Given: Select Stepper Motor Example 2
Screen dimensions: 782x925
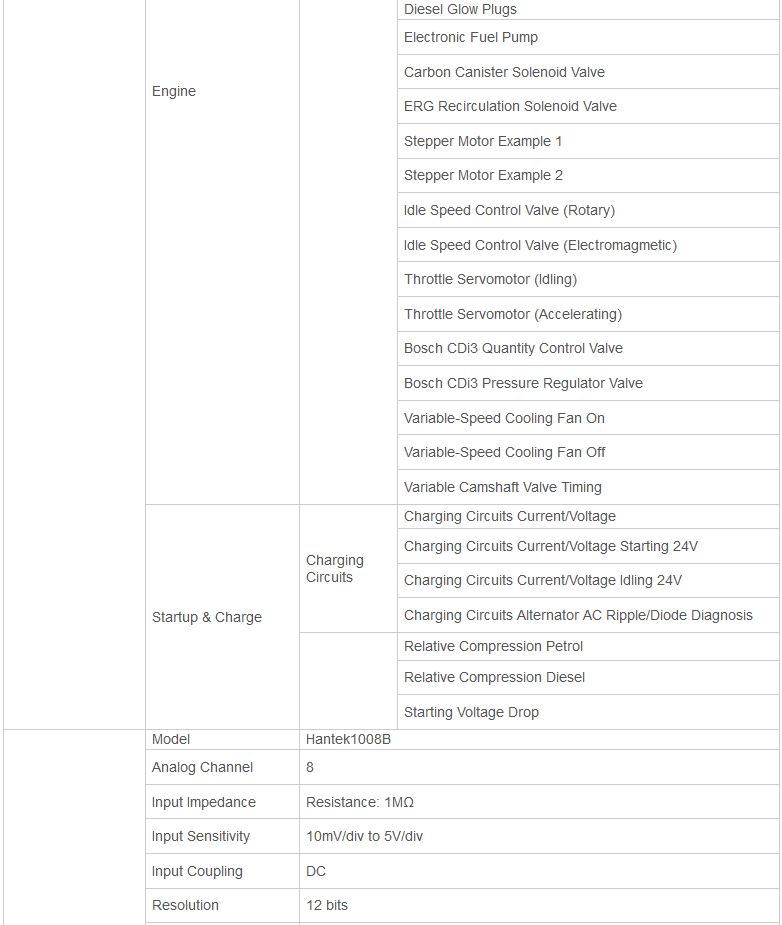Looking at the screenshot, I should [483, 176].
